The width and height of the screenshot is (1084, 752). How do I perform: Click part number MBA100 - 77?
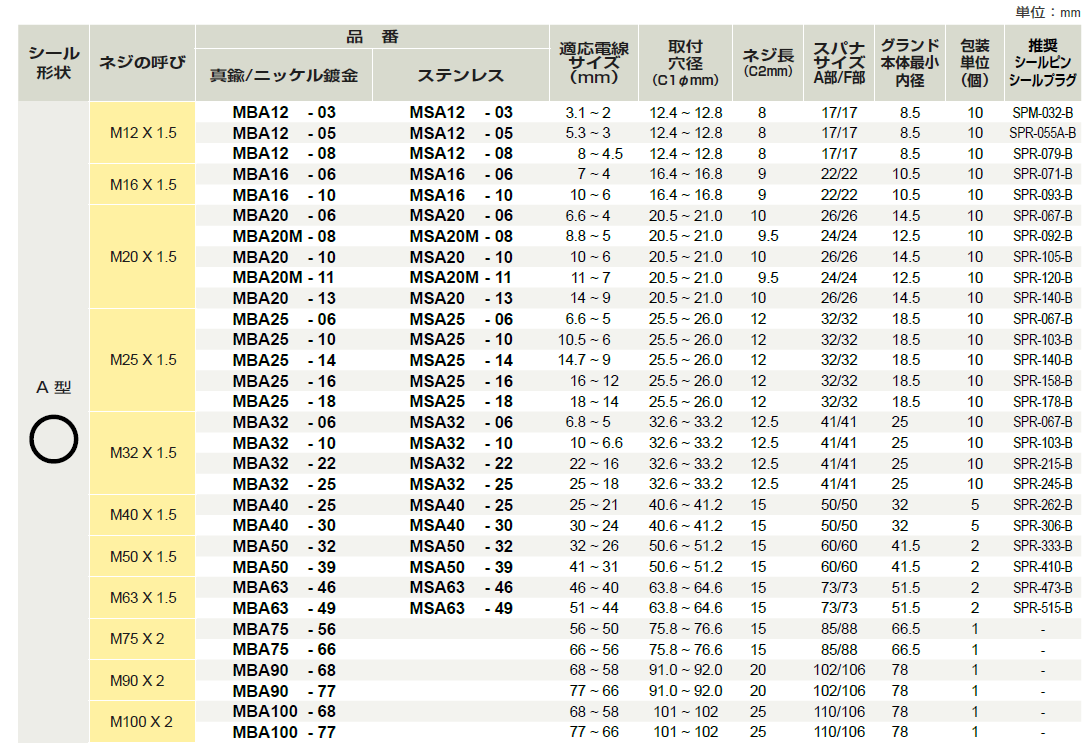(x=284, y=732)
